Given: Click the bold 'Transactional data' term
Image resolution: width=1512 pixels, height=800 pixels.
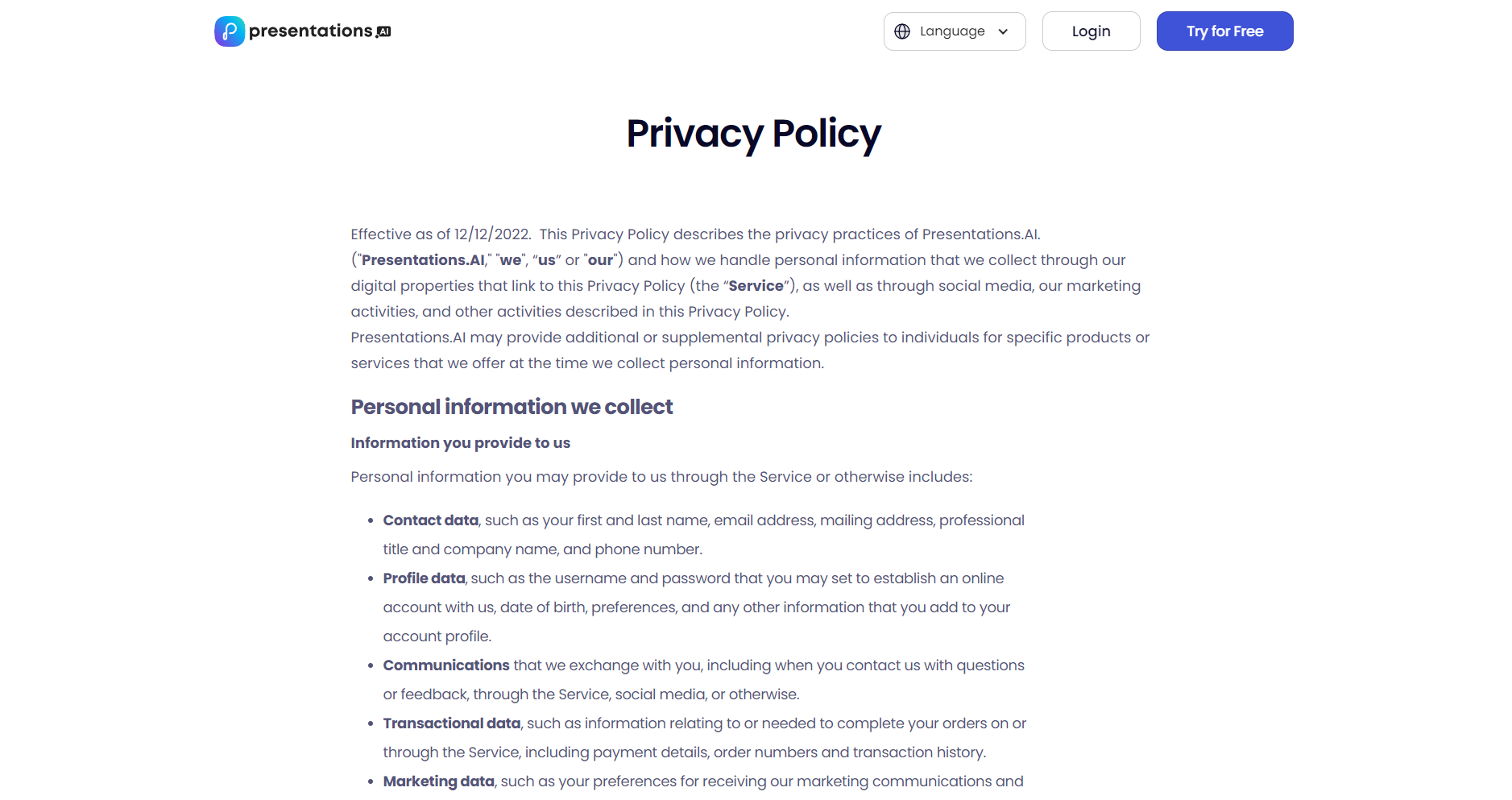Looking at the screenshot, I should coord(451,723).
